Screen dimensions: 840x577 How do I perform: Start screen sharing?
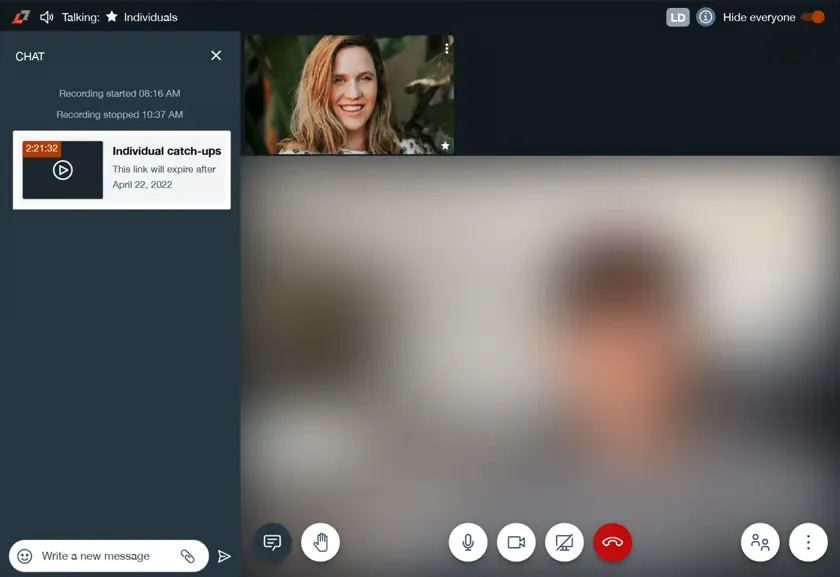pos(564,542)
